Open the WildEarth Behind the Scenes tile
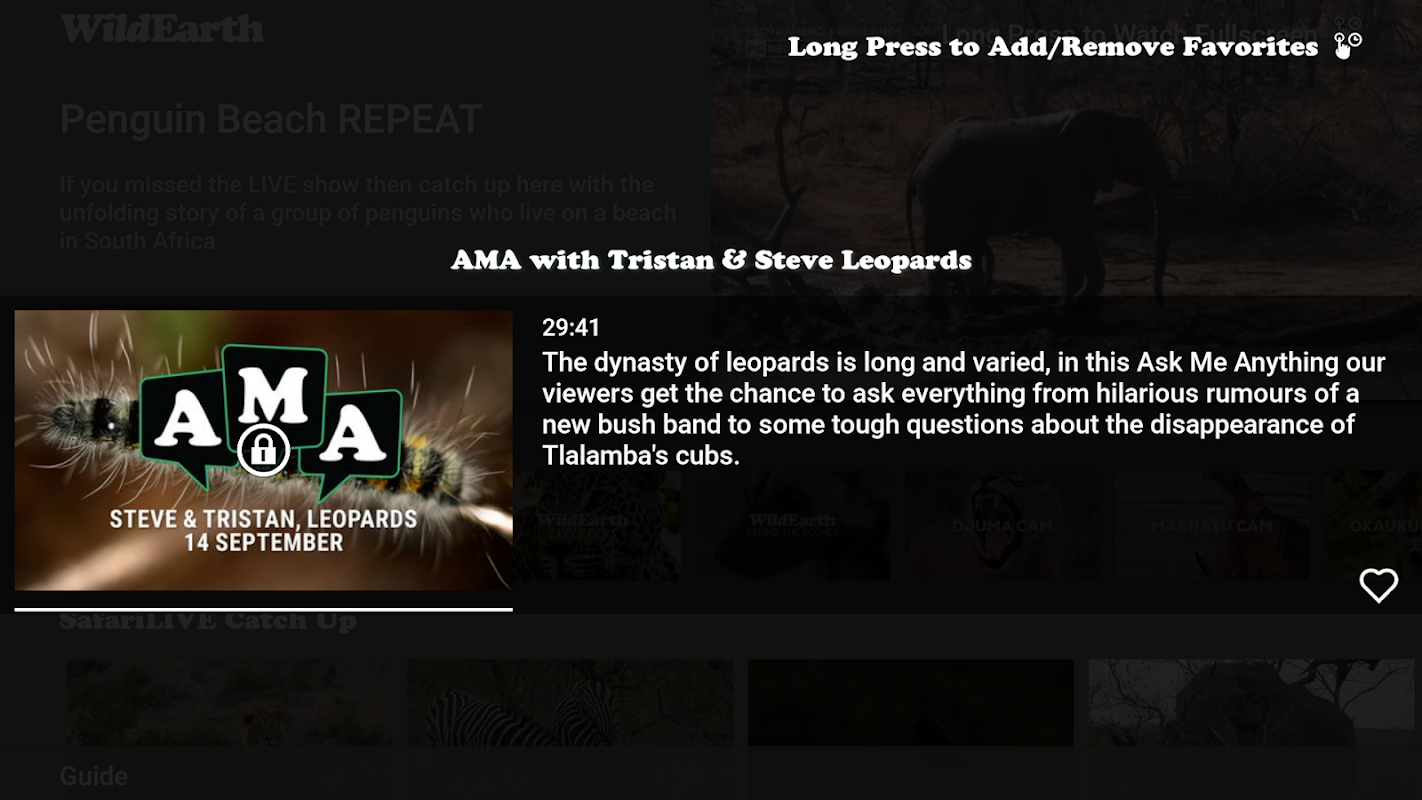1422x800 pixels. tap(793, 525)
